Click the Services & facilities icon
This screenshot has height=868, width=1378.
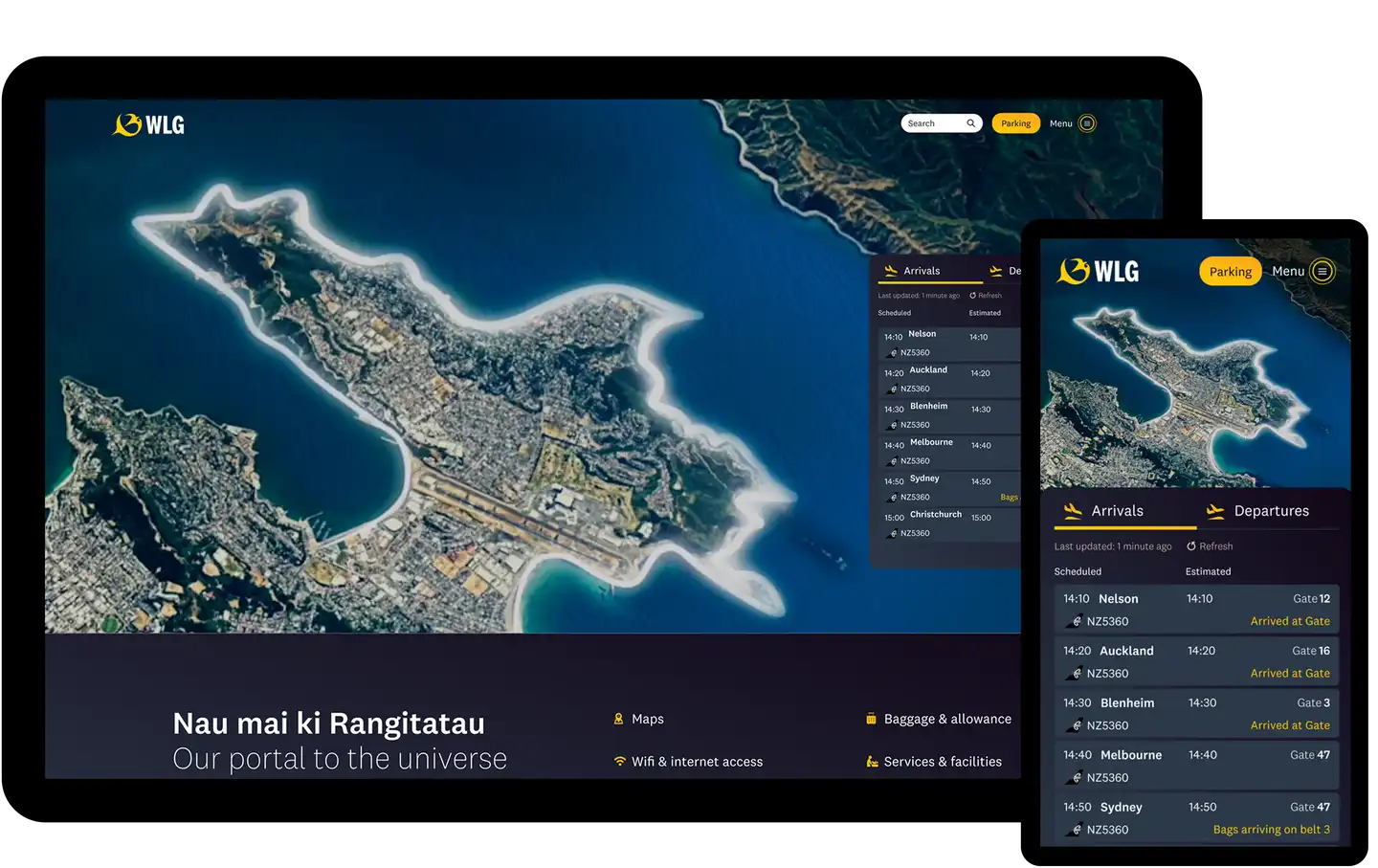pos(872,762)
